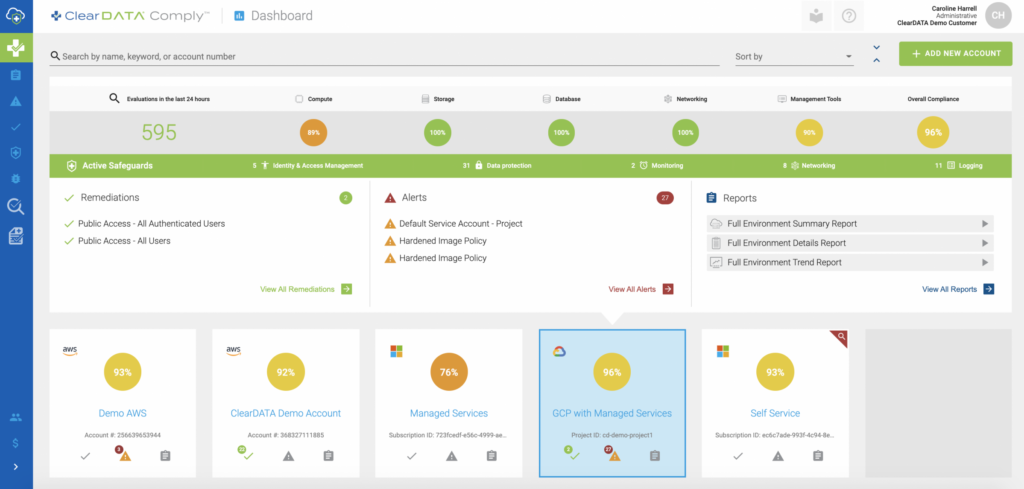Screen dimensions: 1024x489
Task: Open Self Service account link
Action: 775,413
